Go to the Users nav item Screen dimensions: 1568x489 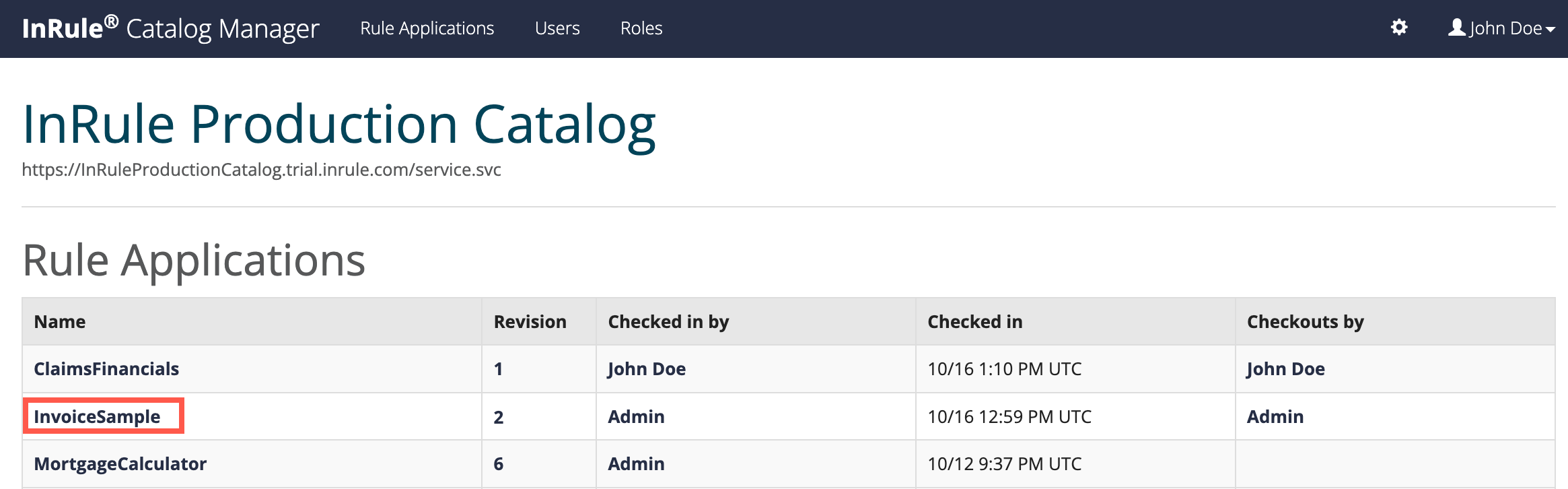[x=557, y=28]
